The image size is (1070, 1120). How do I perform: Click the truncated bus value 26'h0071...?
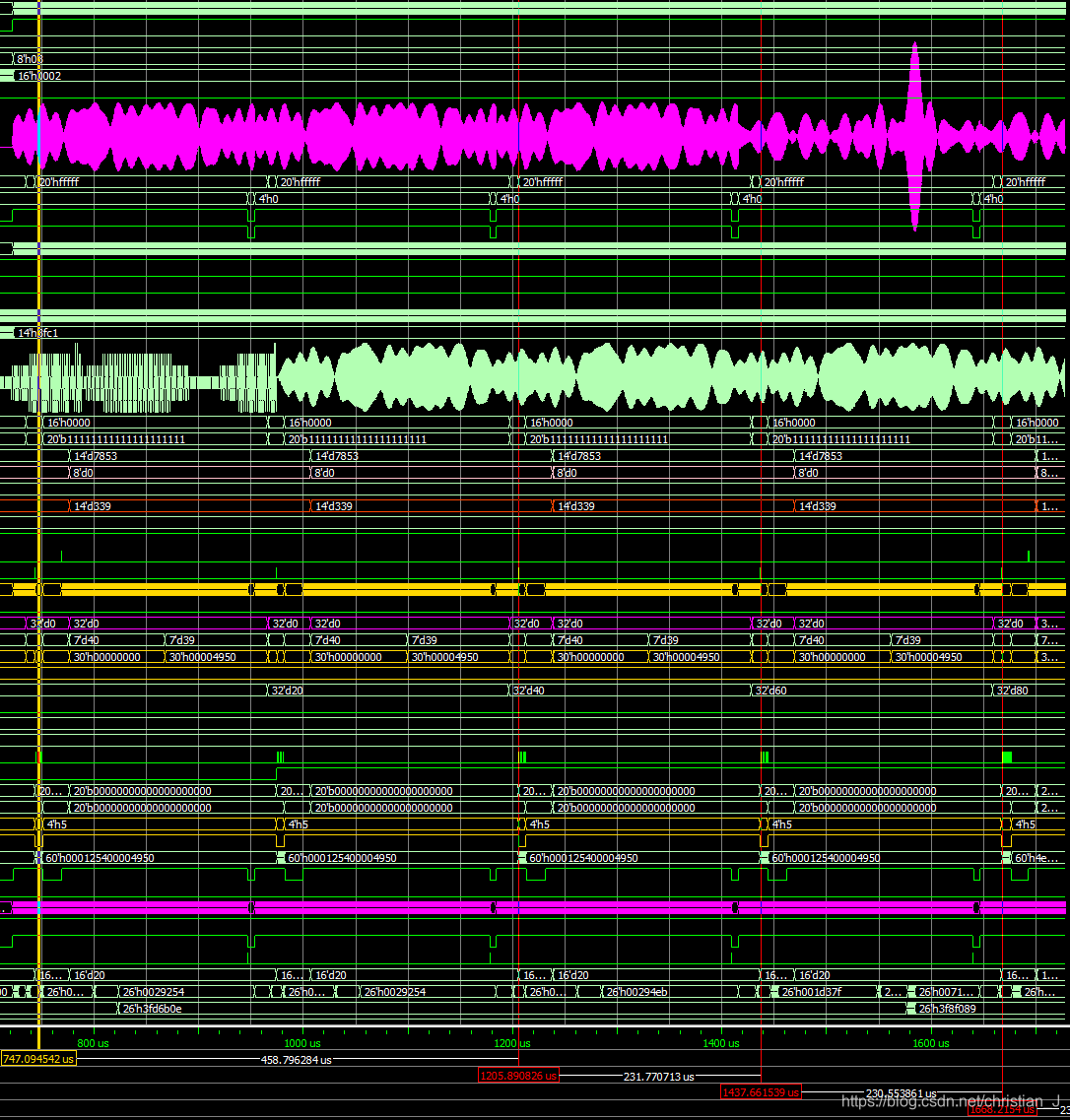tap(946, 992)
